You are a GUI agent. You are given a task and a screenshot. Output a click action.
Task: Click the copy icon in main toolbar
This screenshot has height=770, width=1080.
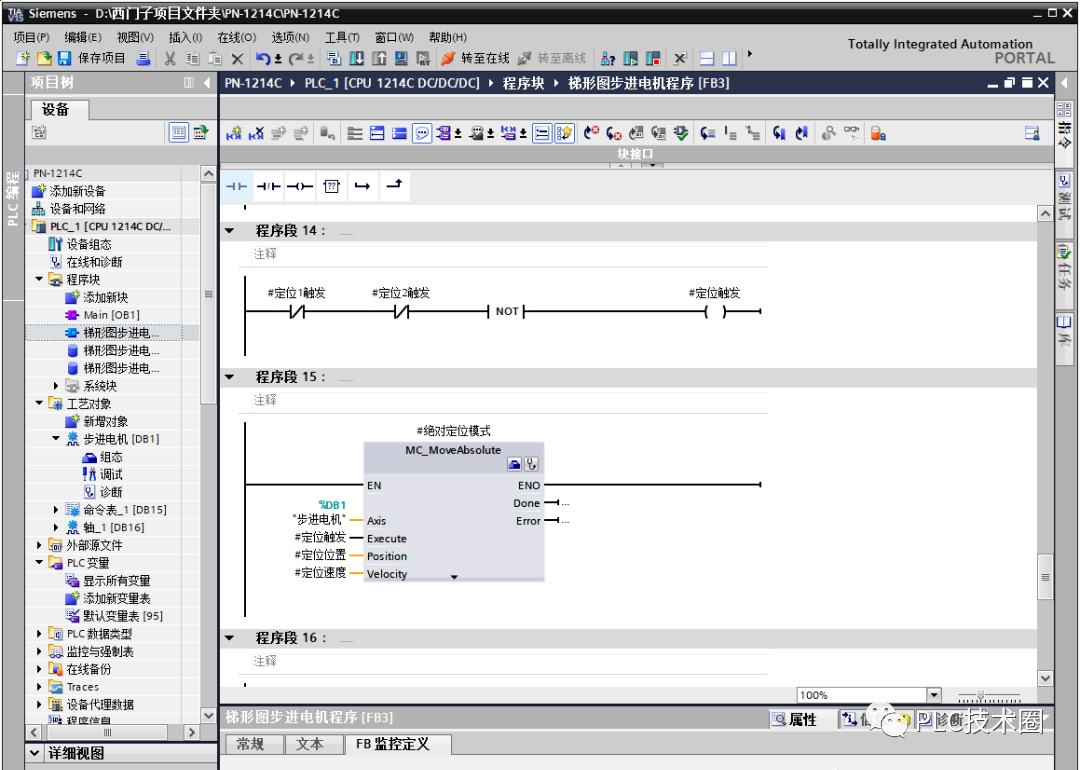(x=192, y=59)
